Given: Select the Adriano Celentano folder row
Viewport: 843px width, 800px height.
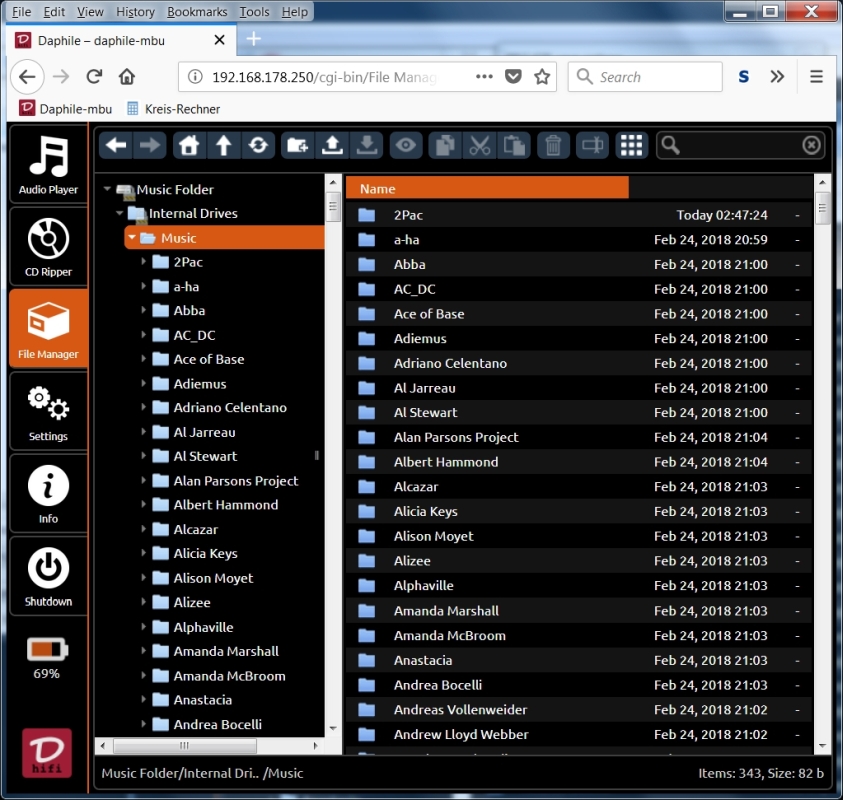Looking at the screenshot, I should pyautogui.click(x=578, y=363).
